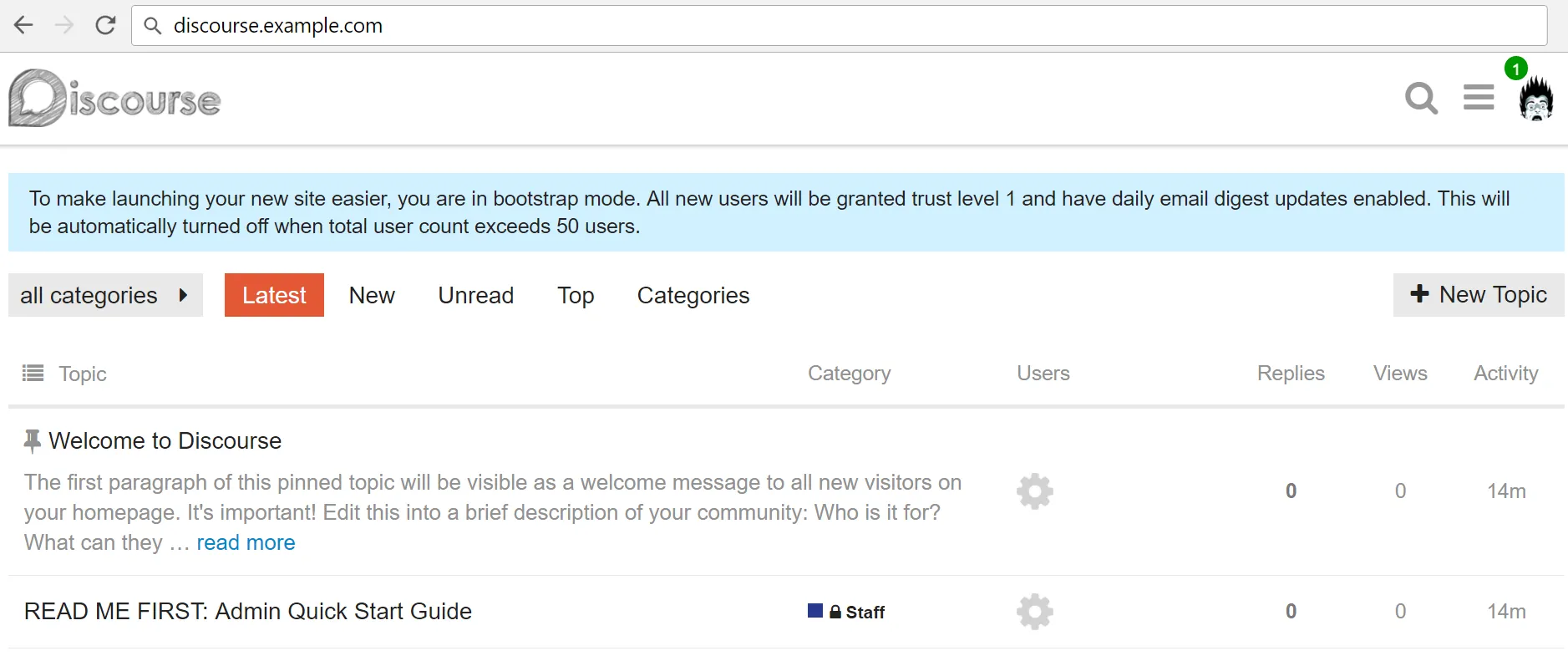Click the gear avatar in Welcome to Discourse row
The image size is (1568, 656).
point(1034,491)
